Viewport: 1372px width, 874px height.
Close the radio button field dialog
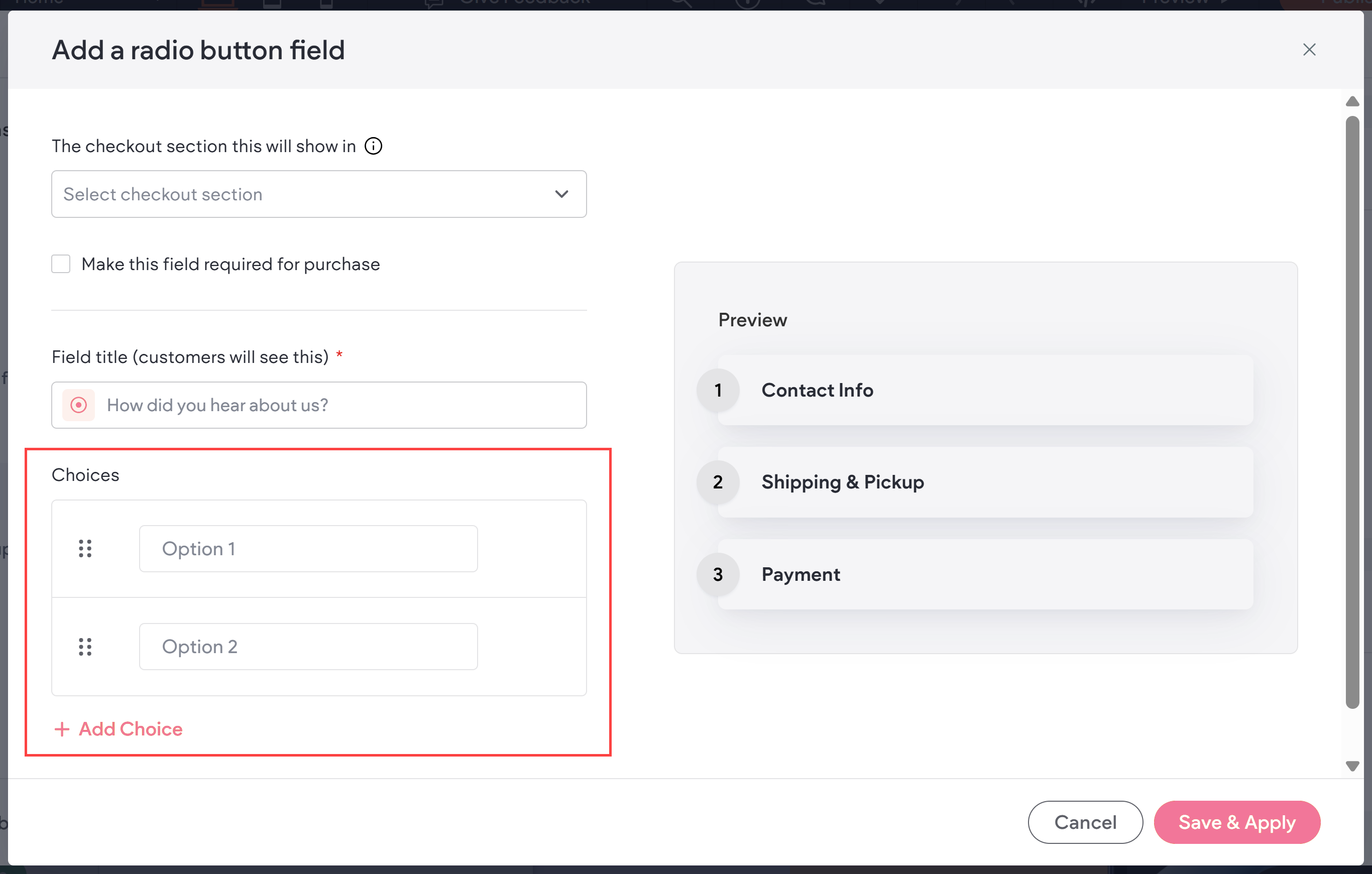[x=1309, y=50]
